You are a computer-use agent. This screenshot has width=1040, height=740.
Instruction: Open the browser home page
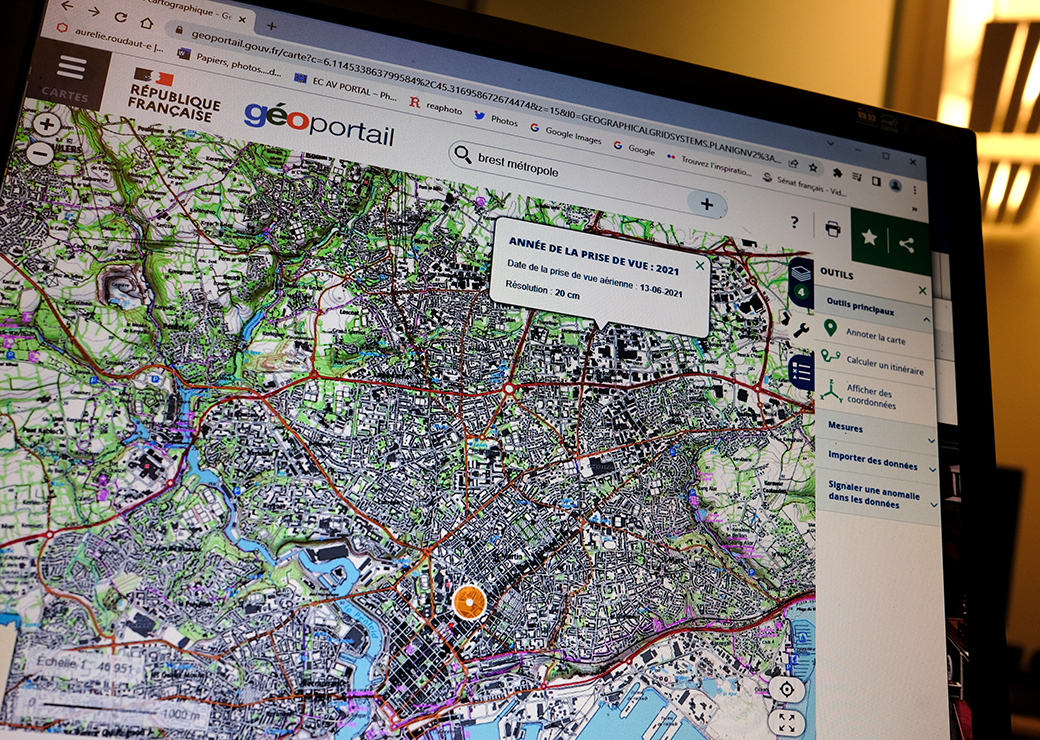(147, 21)
